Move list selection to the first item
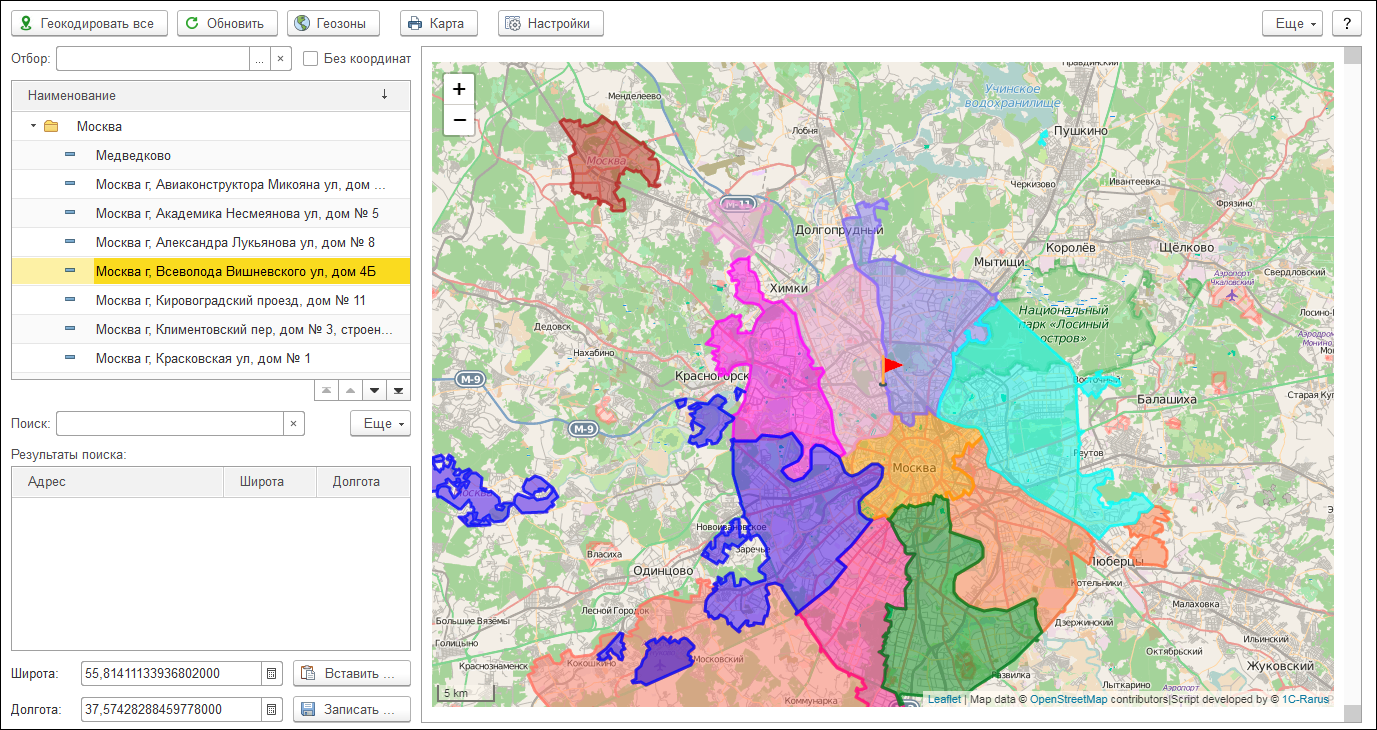This screenshot has height=730, width=1377. point(326,390)
